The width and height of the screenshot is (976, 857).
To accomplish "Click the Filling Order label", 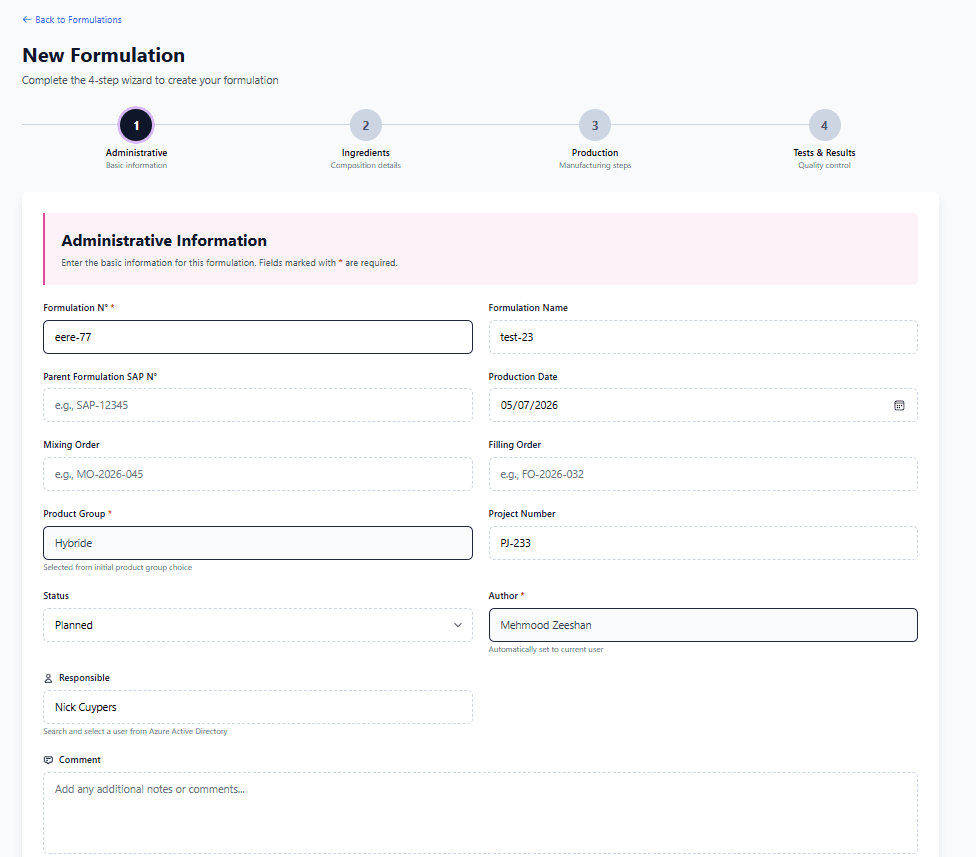I will pos(515,444).
